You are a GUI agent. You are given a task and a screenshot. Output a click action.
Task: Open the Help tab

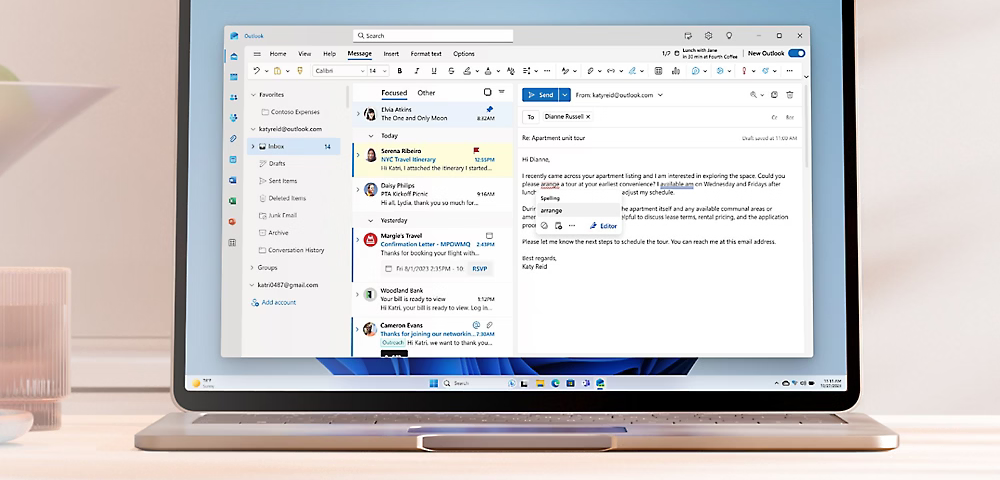(329, 54)
